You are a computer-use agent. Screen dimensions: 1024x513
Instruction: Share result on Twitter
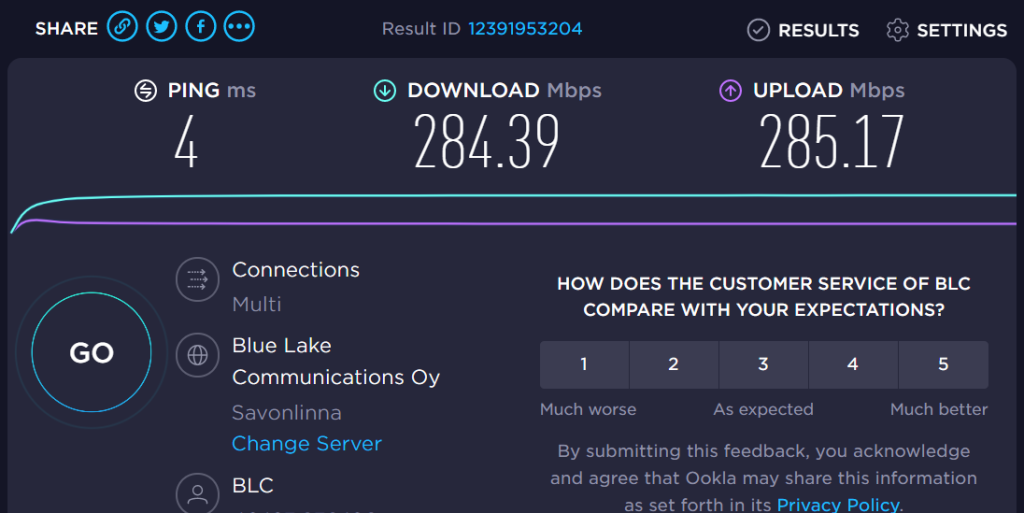pos(161,27)
